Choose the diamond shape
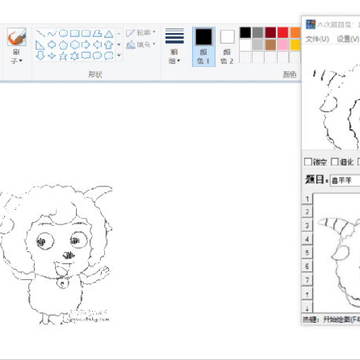Viewport: 360px width, 360px height. (x=52, y=45)
